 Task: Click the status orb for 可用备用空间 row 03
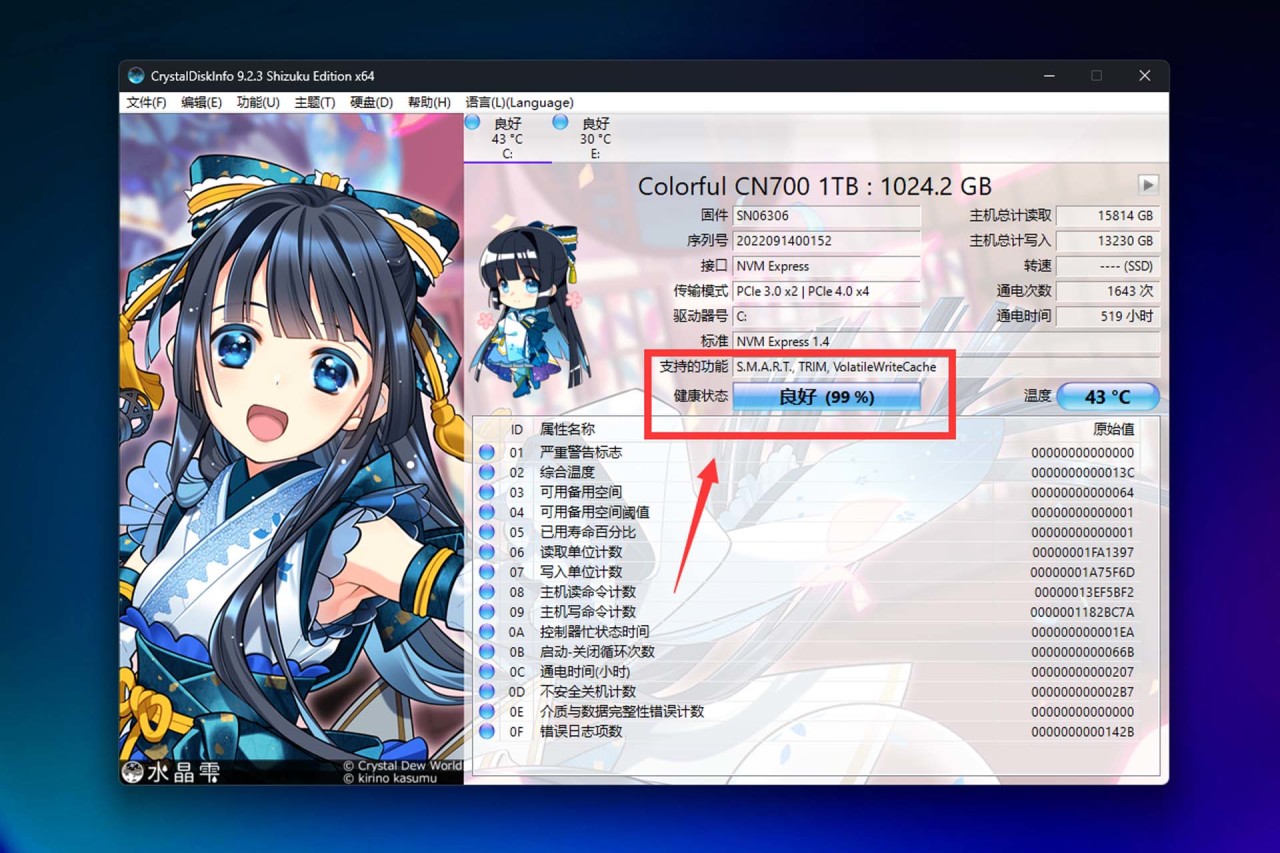tap(487, 492)
